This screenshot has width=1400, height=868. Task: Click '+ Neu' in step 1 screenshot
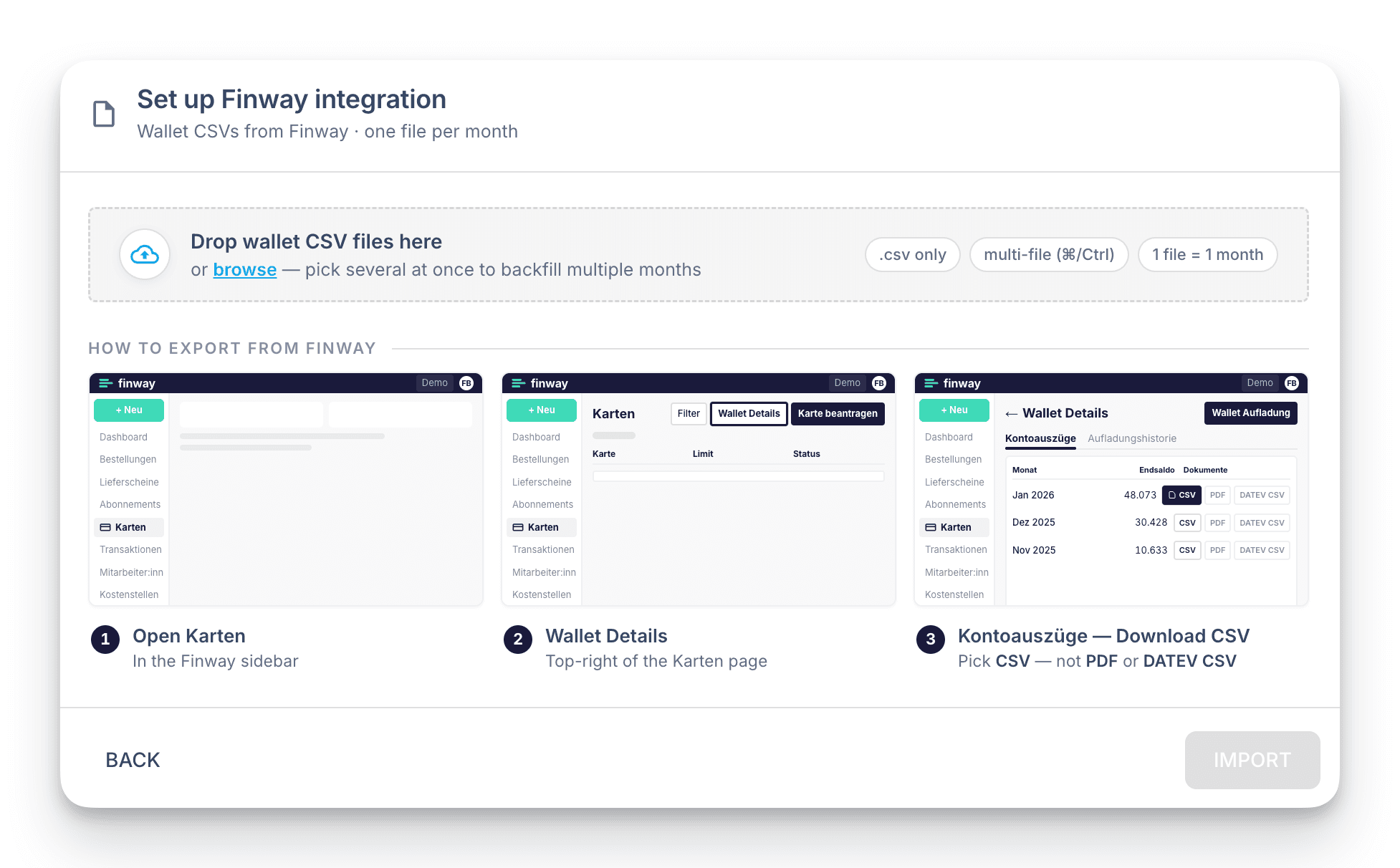[129, 410]
